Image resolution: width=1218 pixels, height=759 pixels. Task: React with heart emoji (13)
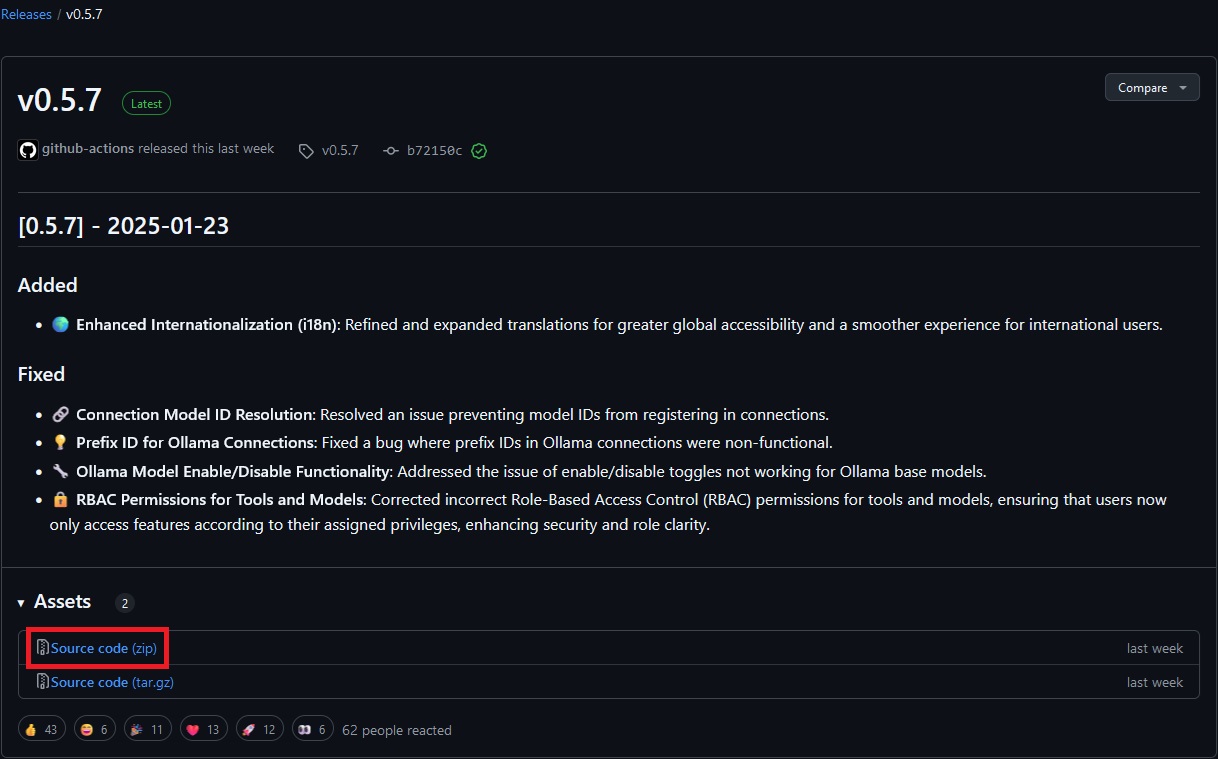point(203,730)
